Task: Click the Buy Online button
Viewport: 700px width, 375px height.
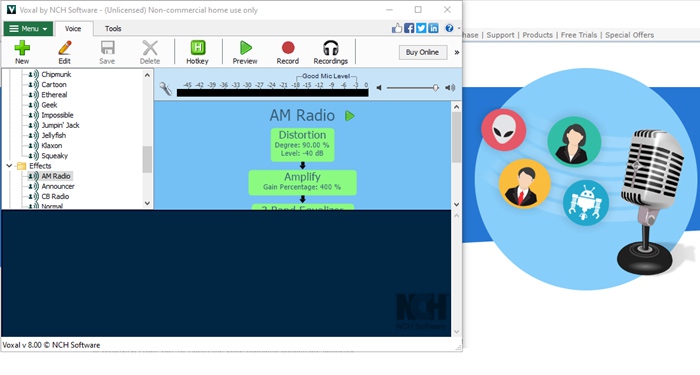Action: [x=422, y=52]
